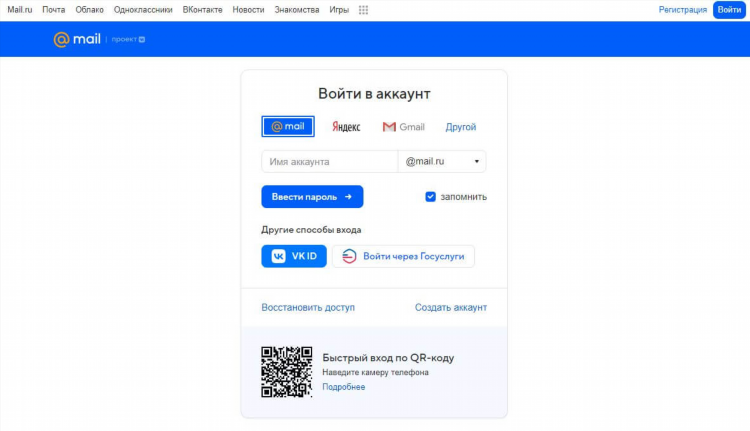Open the all-projects grid icon
The image size is (750, 431).
[364, 10]
